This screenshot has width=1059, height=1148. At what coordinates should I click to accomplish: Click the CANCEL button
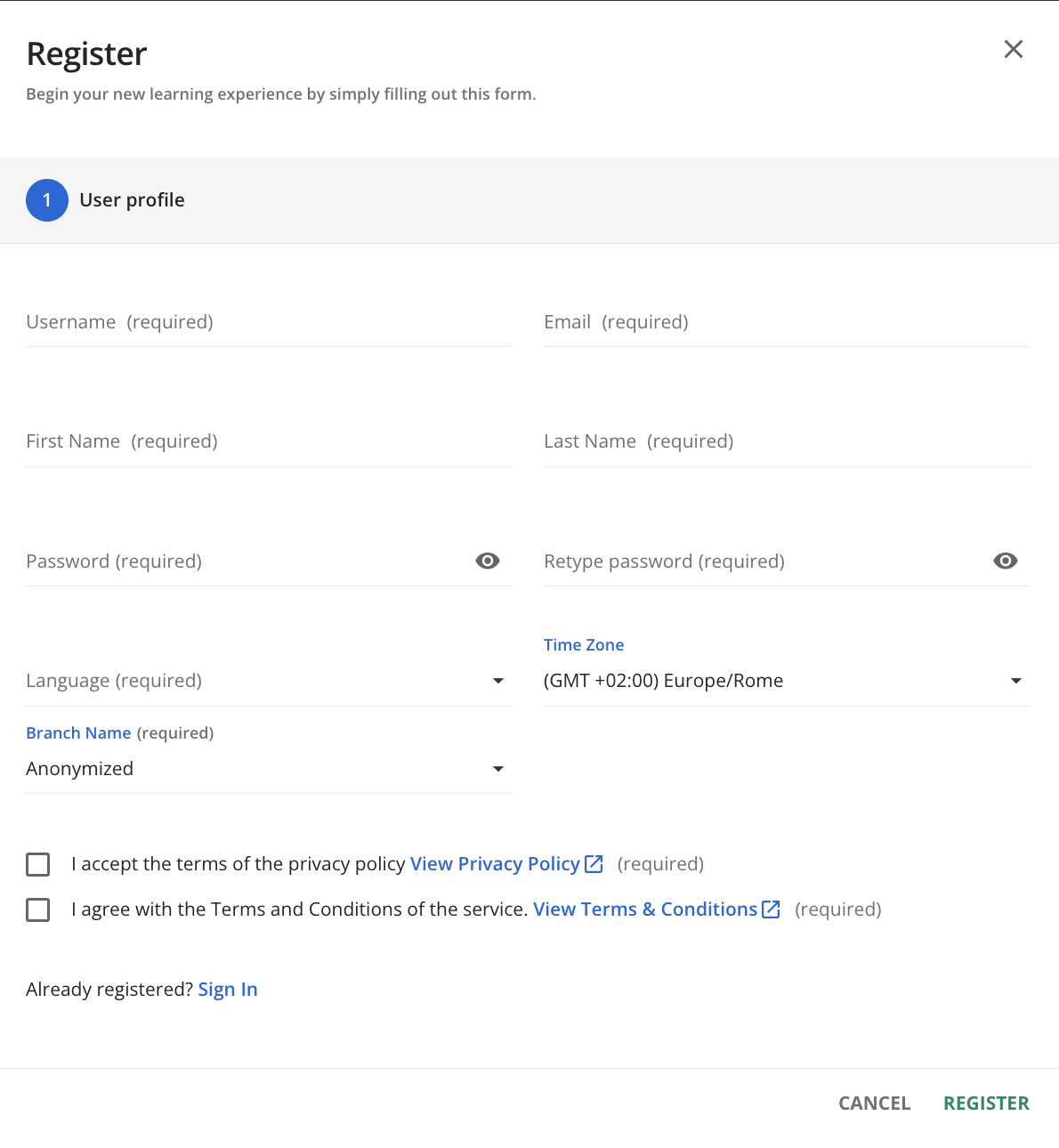tap(875, 1103)
